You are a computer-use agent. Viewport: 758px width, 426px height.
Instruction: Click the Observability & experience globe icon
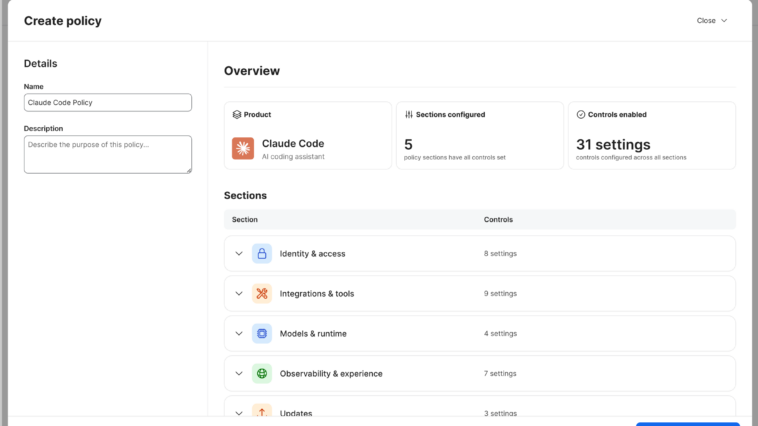pyautogui.click(x=262, y=373)
